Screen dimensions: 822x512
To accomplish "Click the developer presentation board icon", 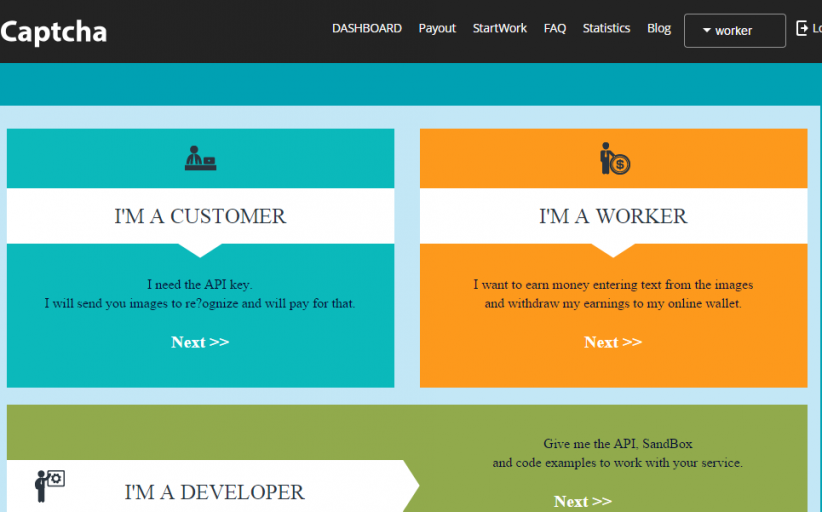I will [x=50, y=485].
